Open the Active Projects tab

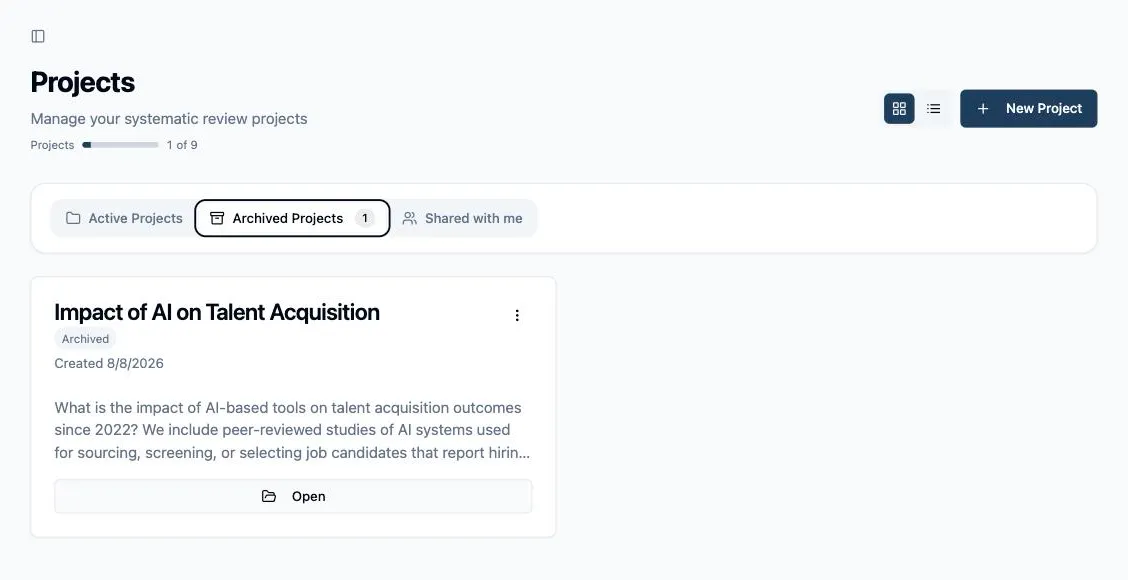click(124, 218)
